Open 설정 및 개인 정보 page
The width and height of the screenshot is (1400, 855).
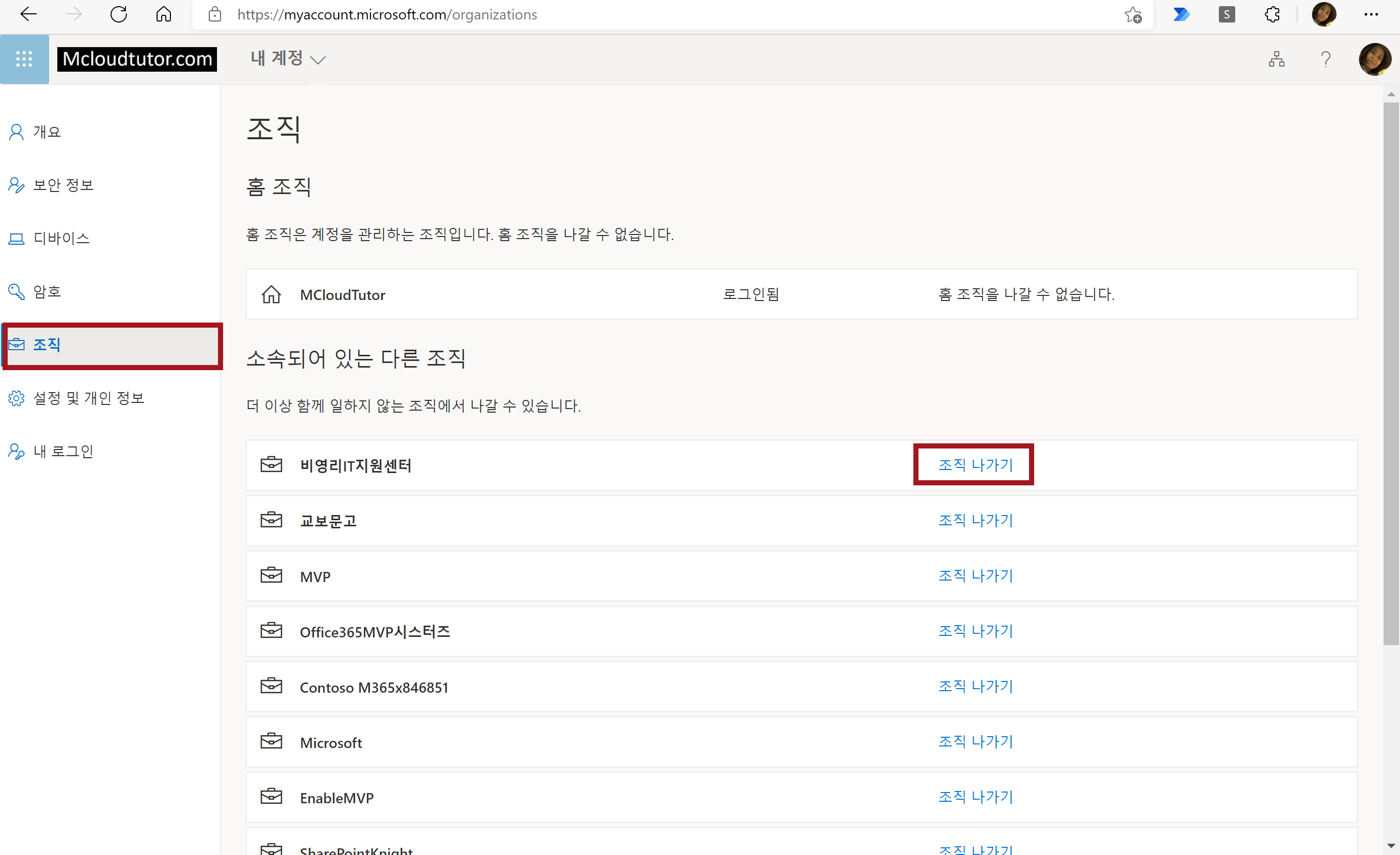click(89, 398)
